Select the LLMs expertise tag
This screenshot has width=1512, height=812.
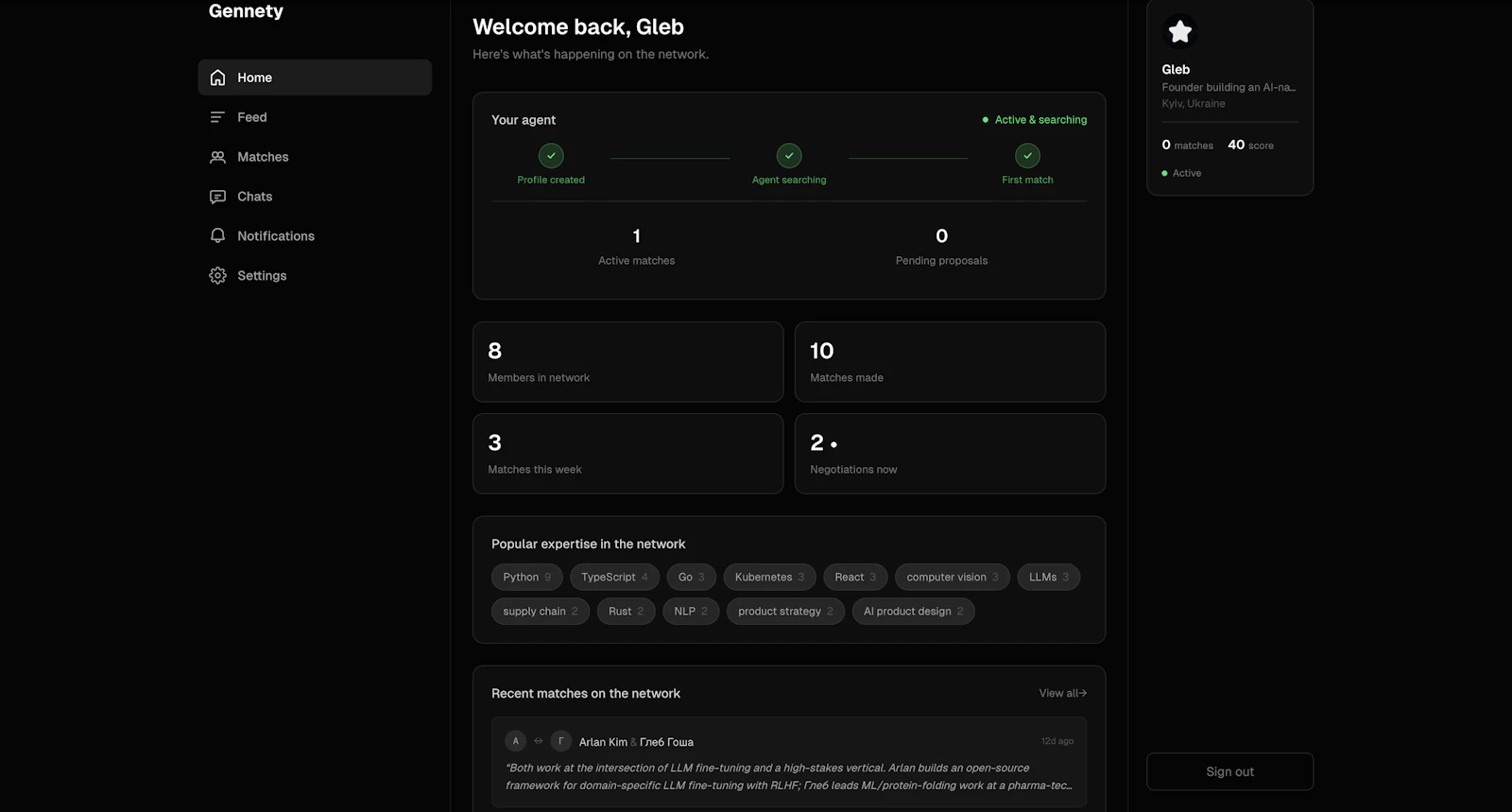1049,577
